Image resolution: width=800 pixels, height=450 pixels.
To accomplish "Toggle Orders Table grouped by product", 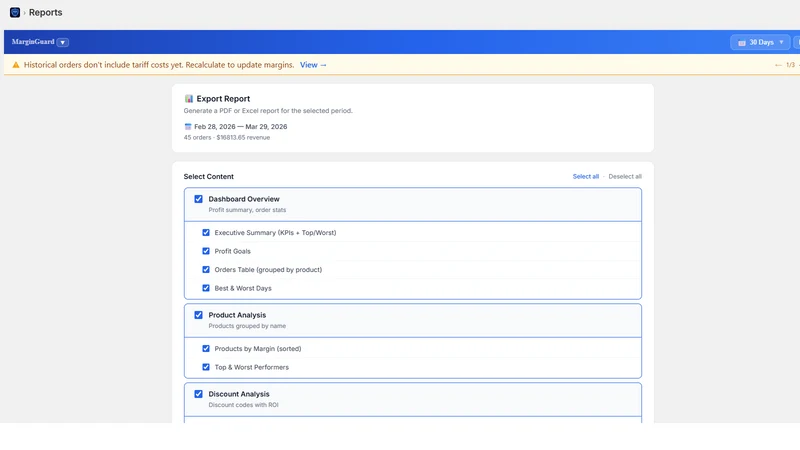I will click(x=206, y=269).
